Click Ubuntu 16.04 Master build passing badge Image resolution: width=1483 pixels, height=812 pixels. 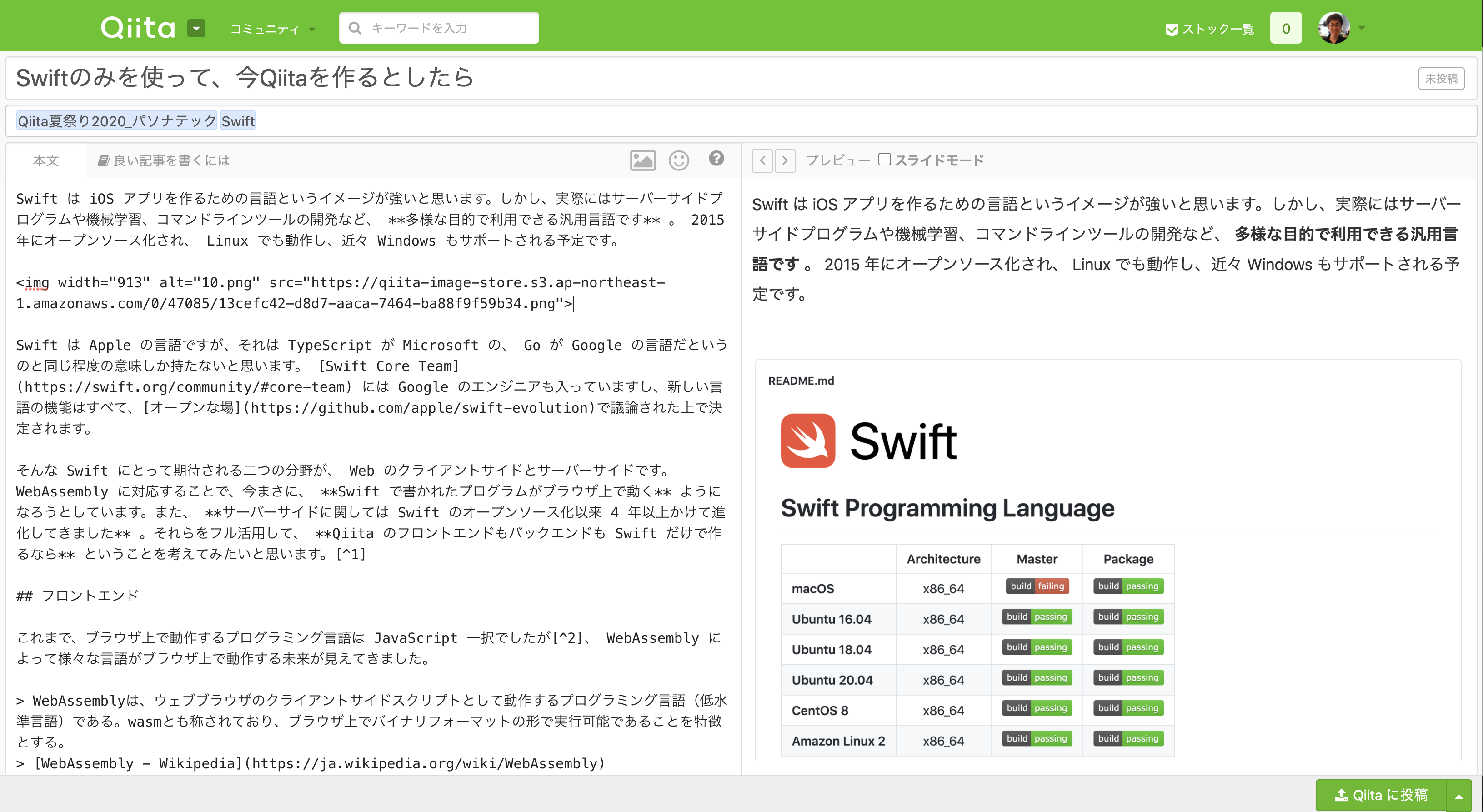[1037, 617]
